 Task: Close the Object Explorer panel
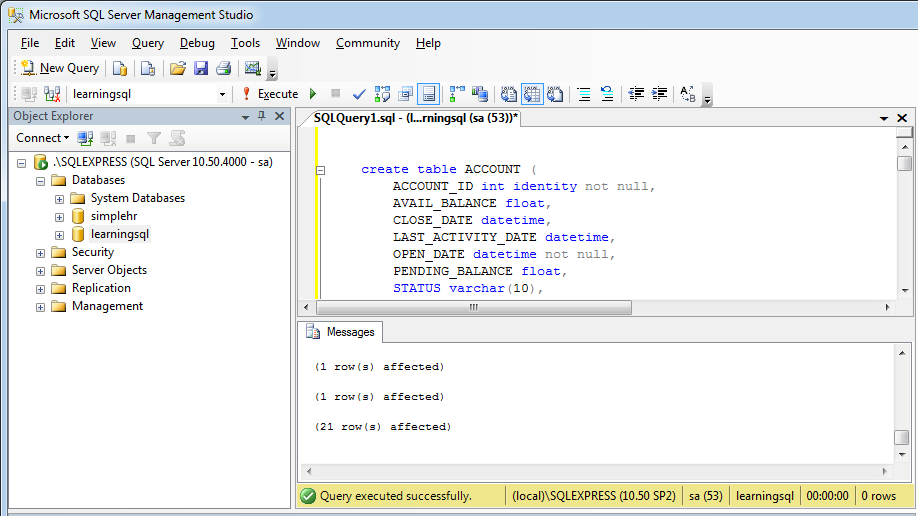280,116
